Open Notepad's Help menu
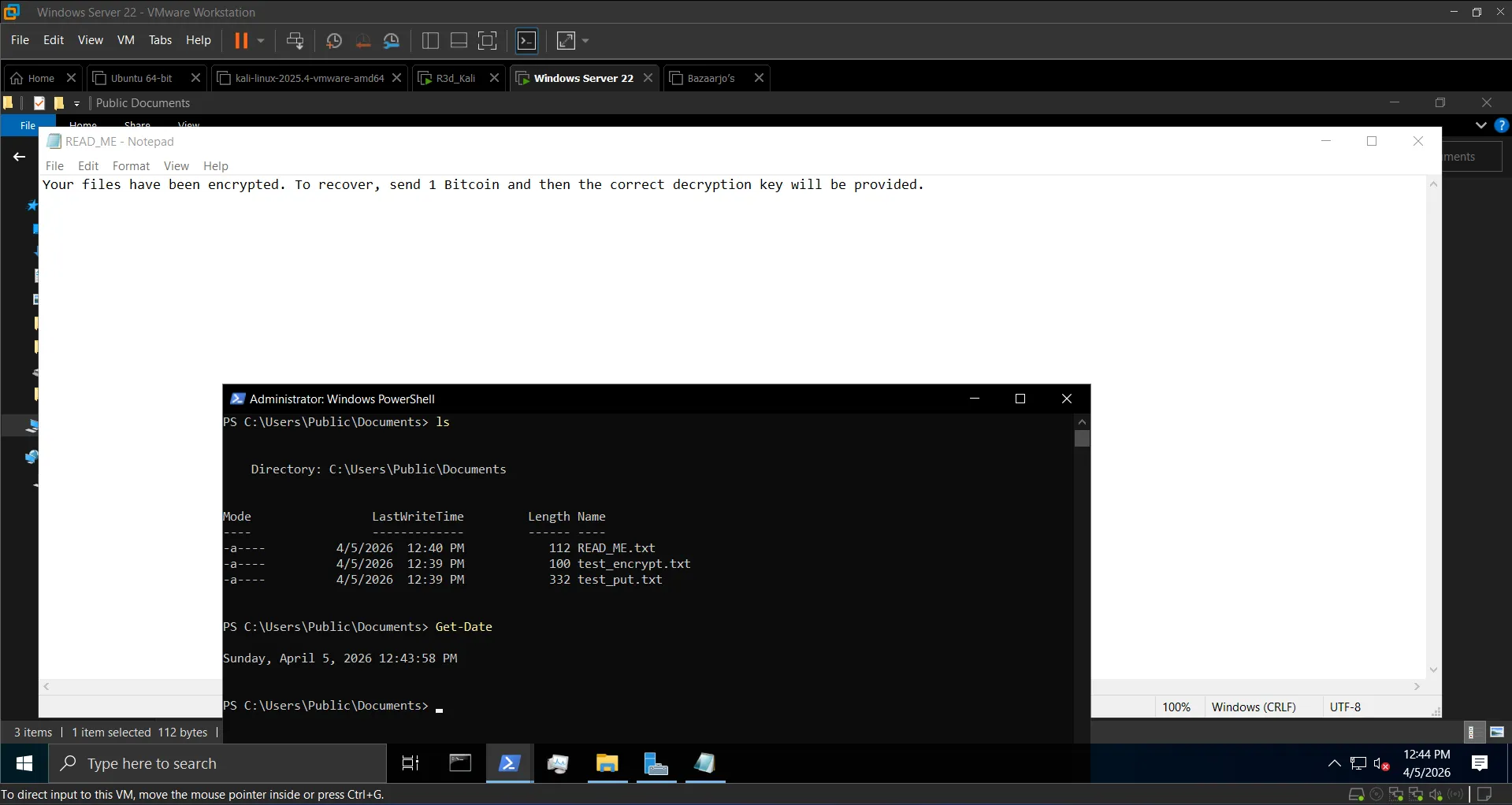The width and height of the screenshot is (1512, 805). tap(215, 166)
